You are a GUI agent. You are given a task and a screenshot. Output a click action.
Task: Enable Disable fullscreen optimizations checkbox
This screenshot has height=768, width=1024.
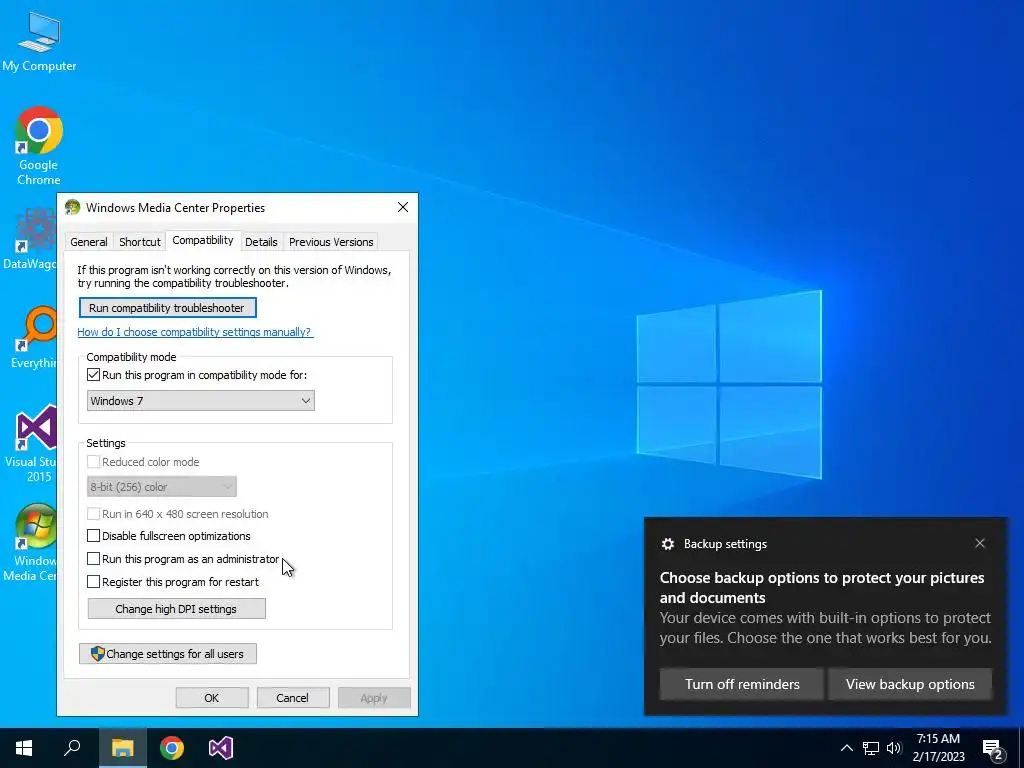click(93, 536)
